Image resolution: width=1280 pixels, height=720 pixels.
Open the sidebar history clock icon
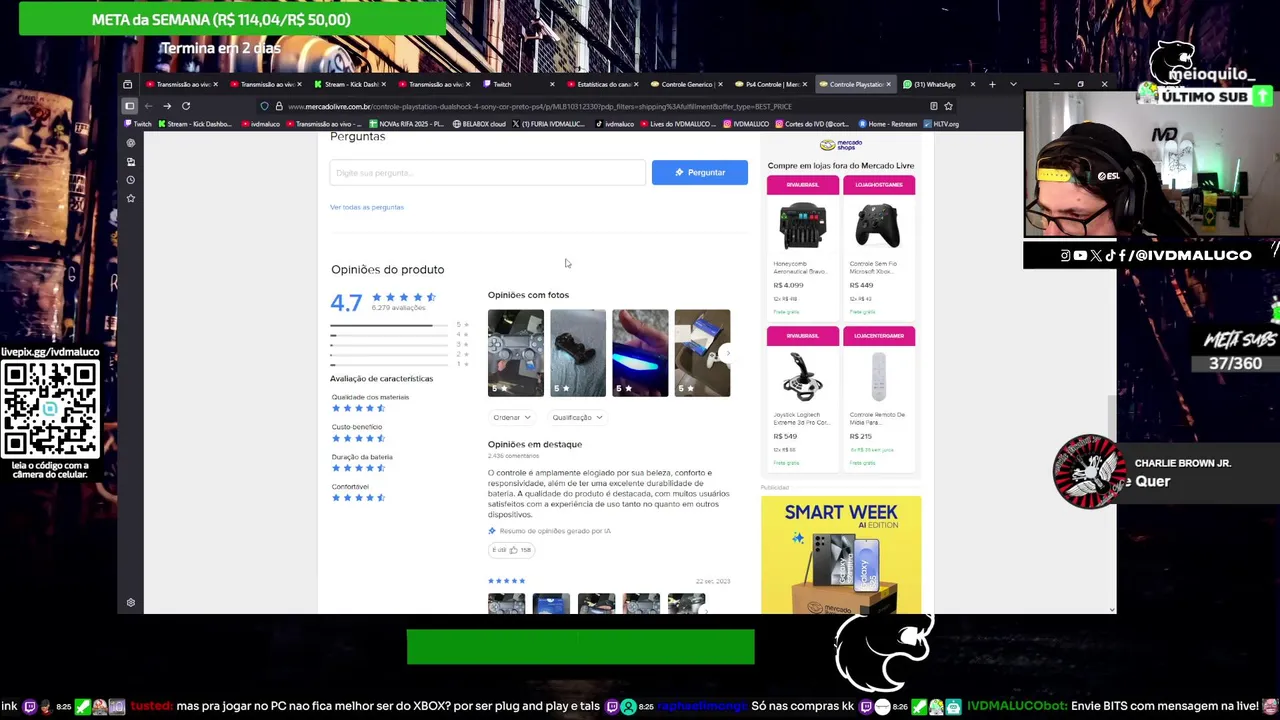point(131,180)
